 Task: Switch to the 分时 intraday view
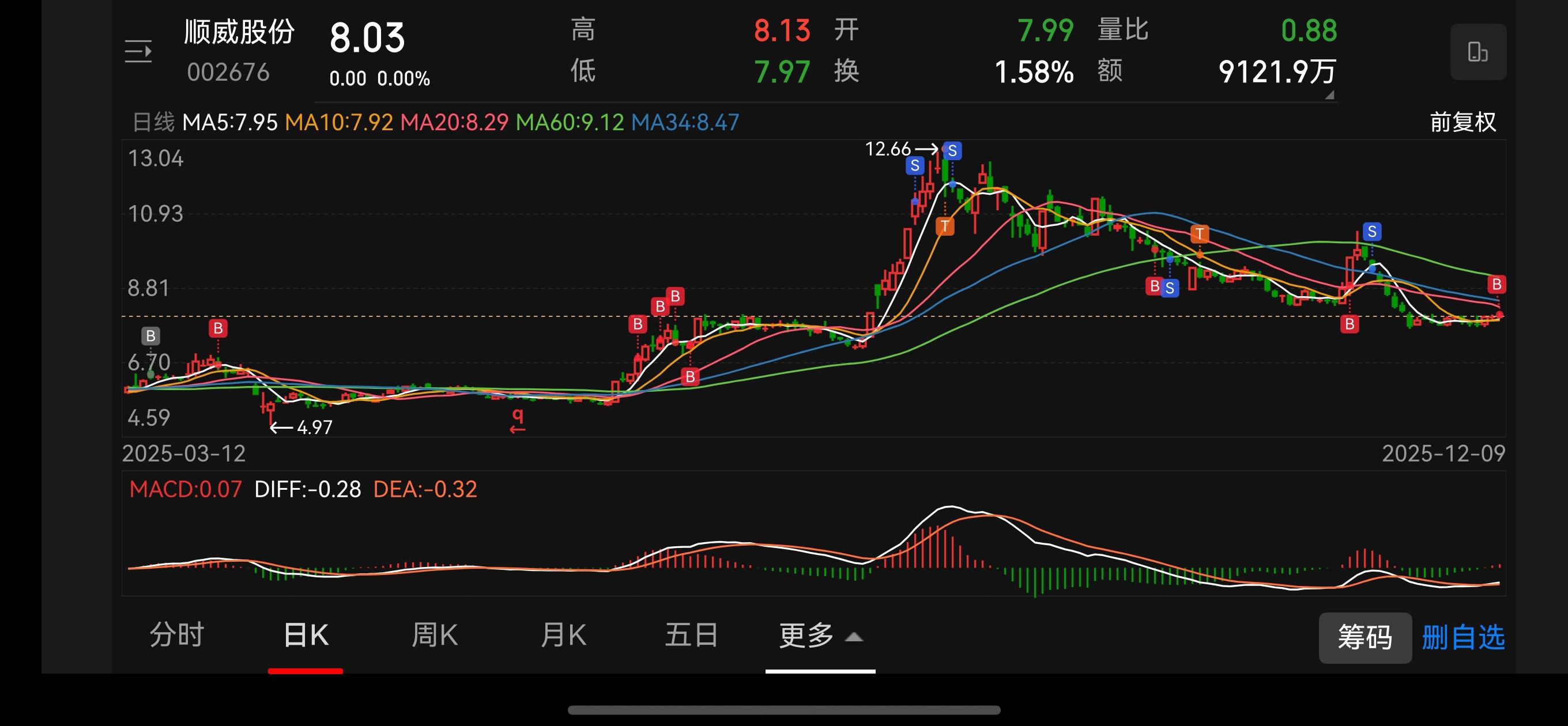(176, 636)
